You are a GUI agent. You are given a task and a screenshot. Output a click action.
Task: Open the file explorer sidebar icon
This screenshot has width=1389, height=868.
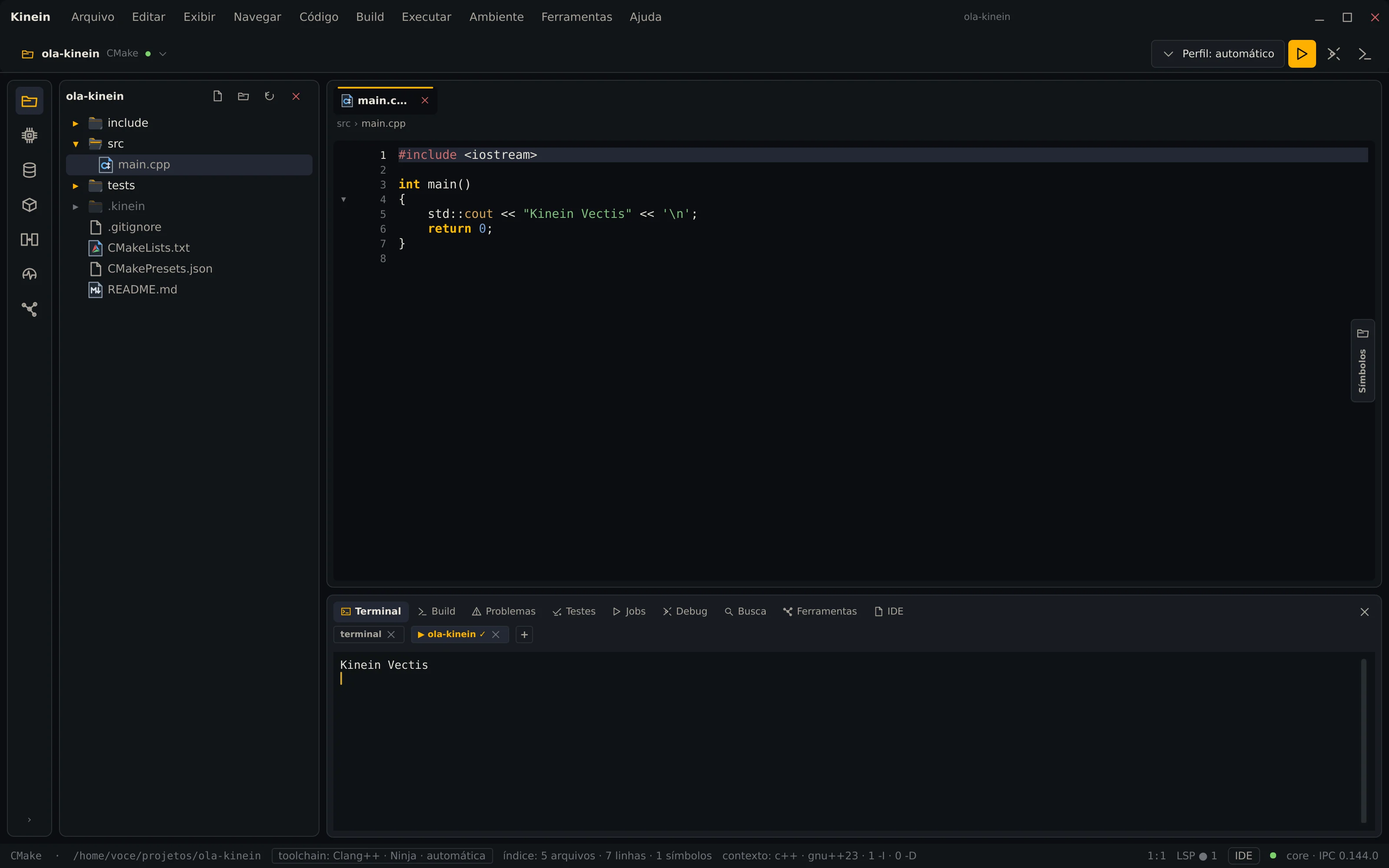pyautogui.click(x=29, y=101)
